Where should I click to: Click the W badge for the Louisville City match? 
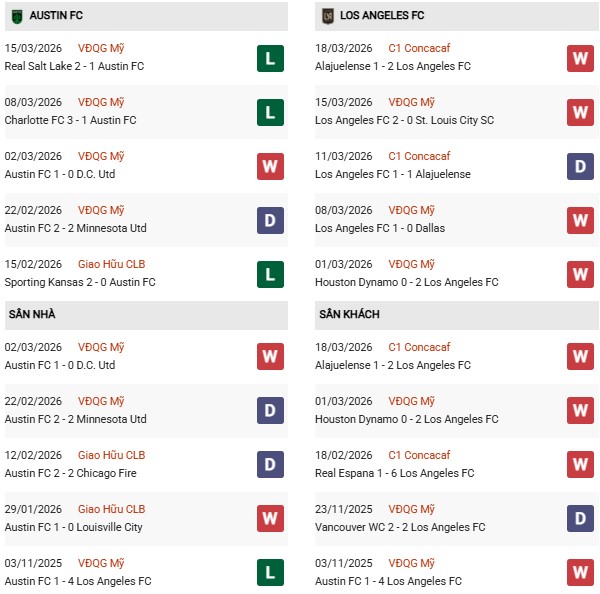[270, 519]
